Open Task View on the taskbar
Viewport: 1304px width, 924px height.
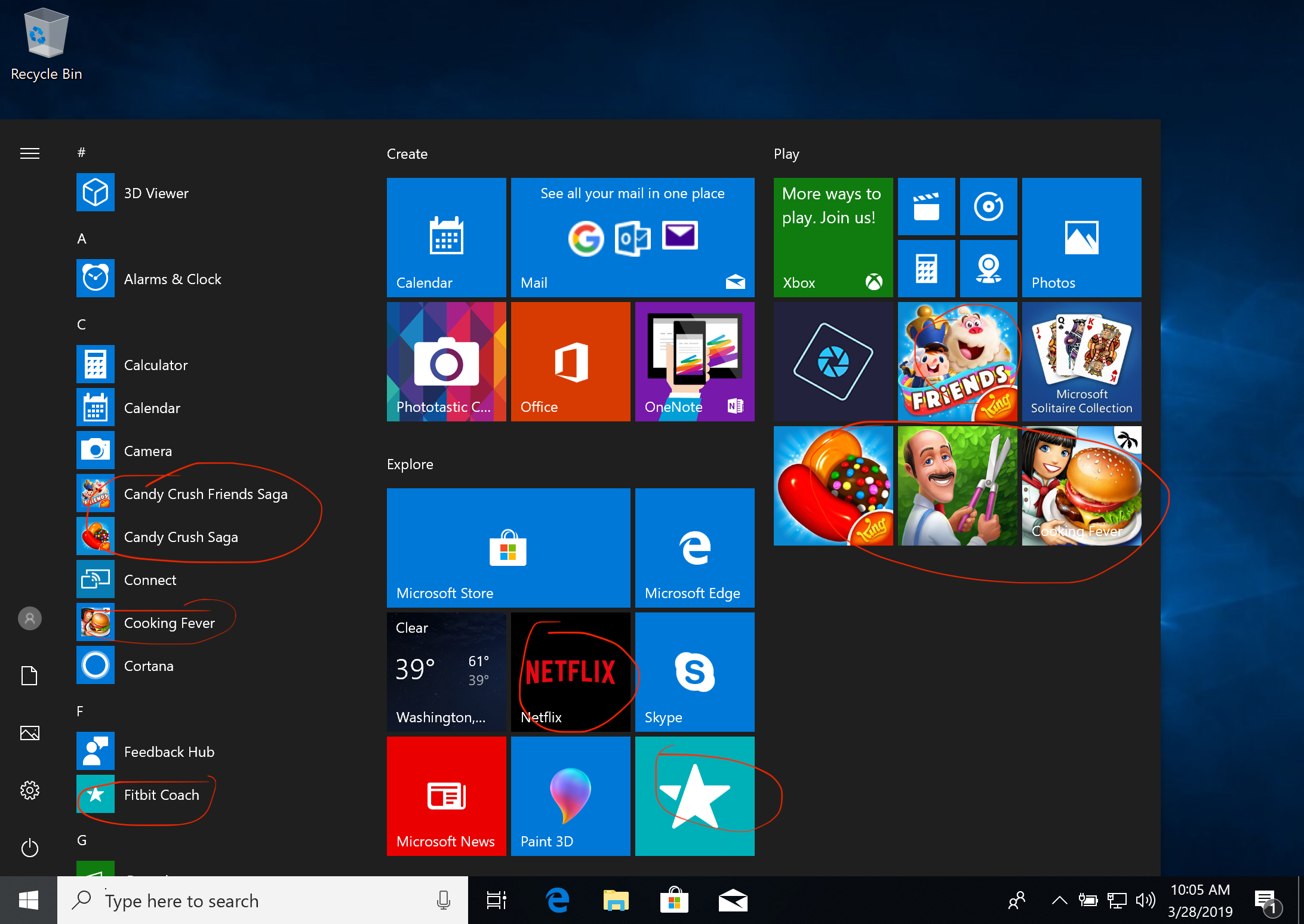tap(496, 900)
